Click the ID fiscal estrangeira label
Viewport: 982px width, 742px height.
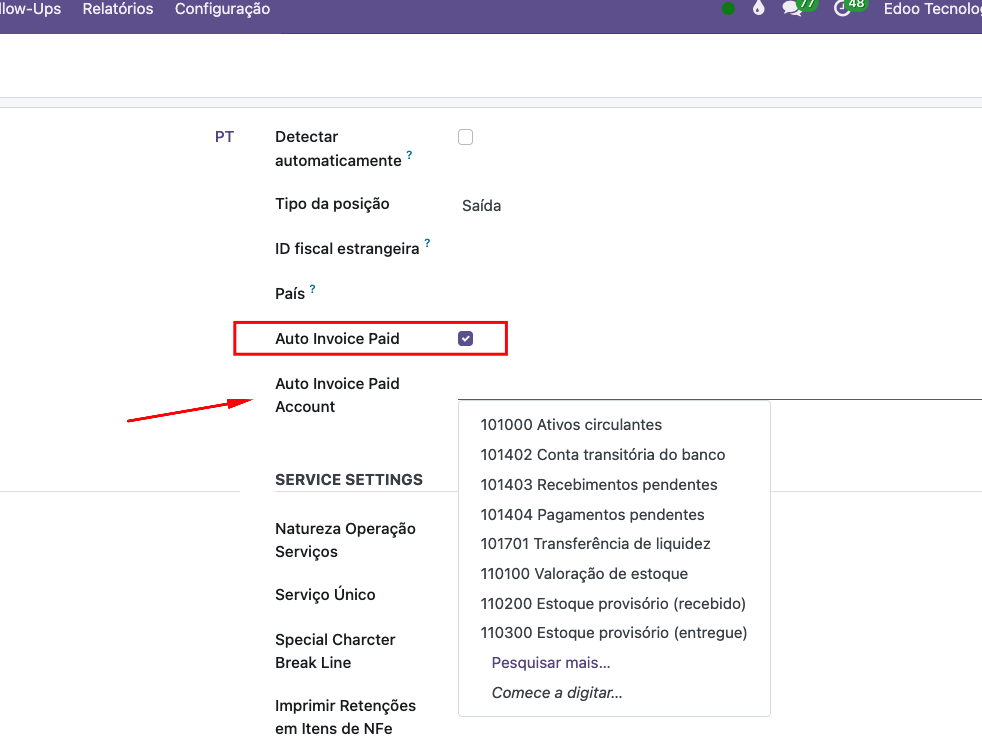coord(347,249)
